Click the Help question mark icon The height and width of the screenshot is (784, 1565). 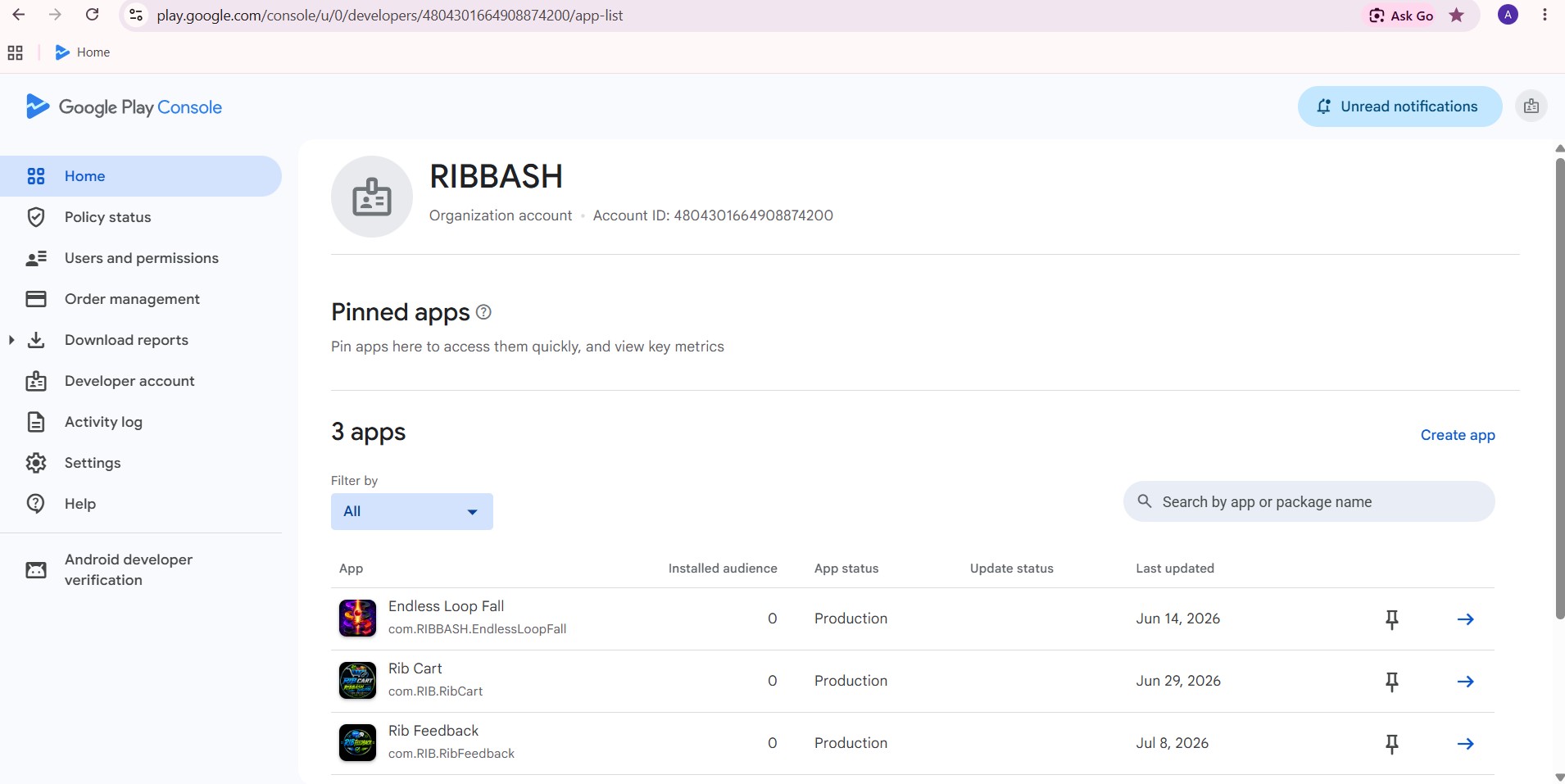36,504
